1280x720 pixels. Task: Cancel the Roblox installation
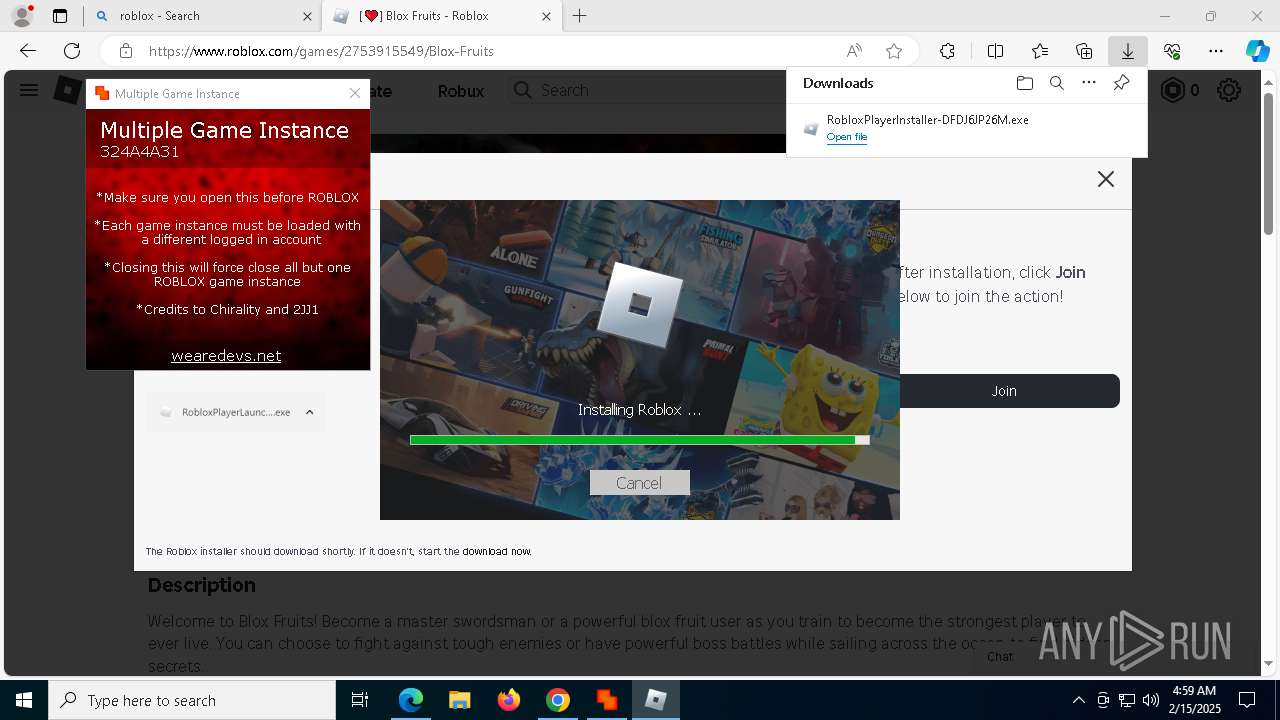point(639,483)
